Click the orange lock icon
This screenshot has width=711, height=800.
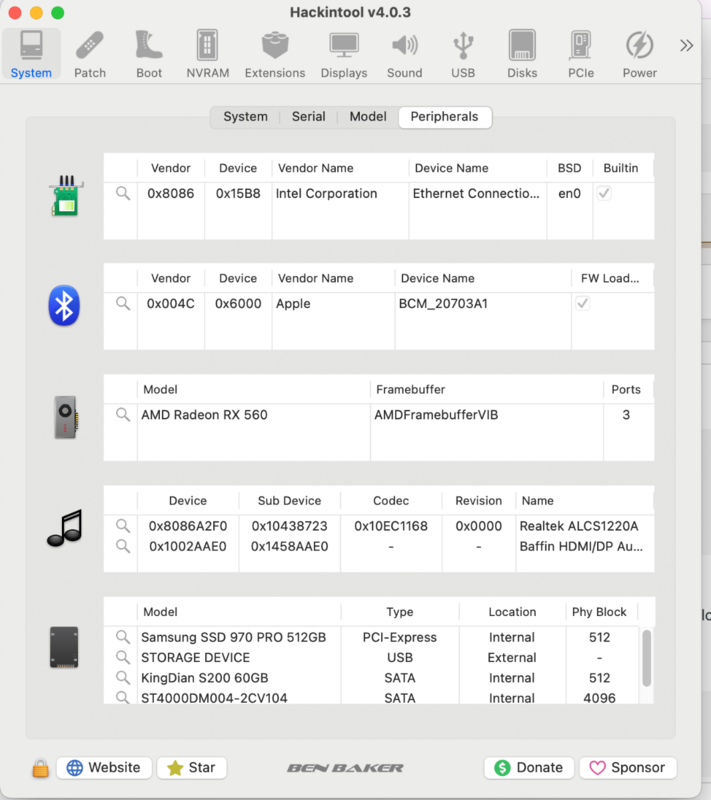40,768
